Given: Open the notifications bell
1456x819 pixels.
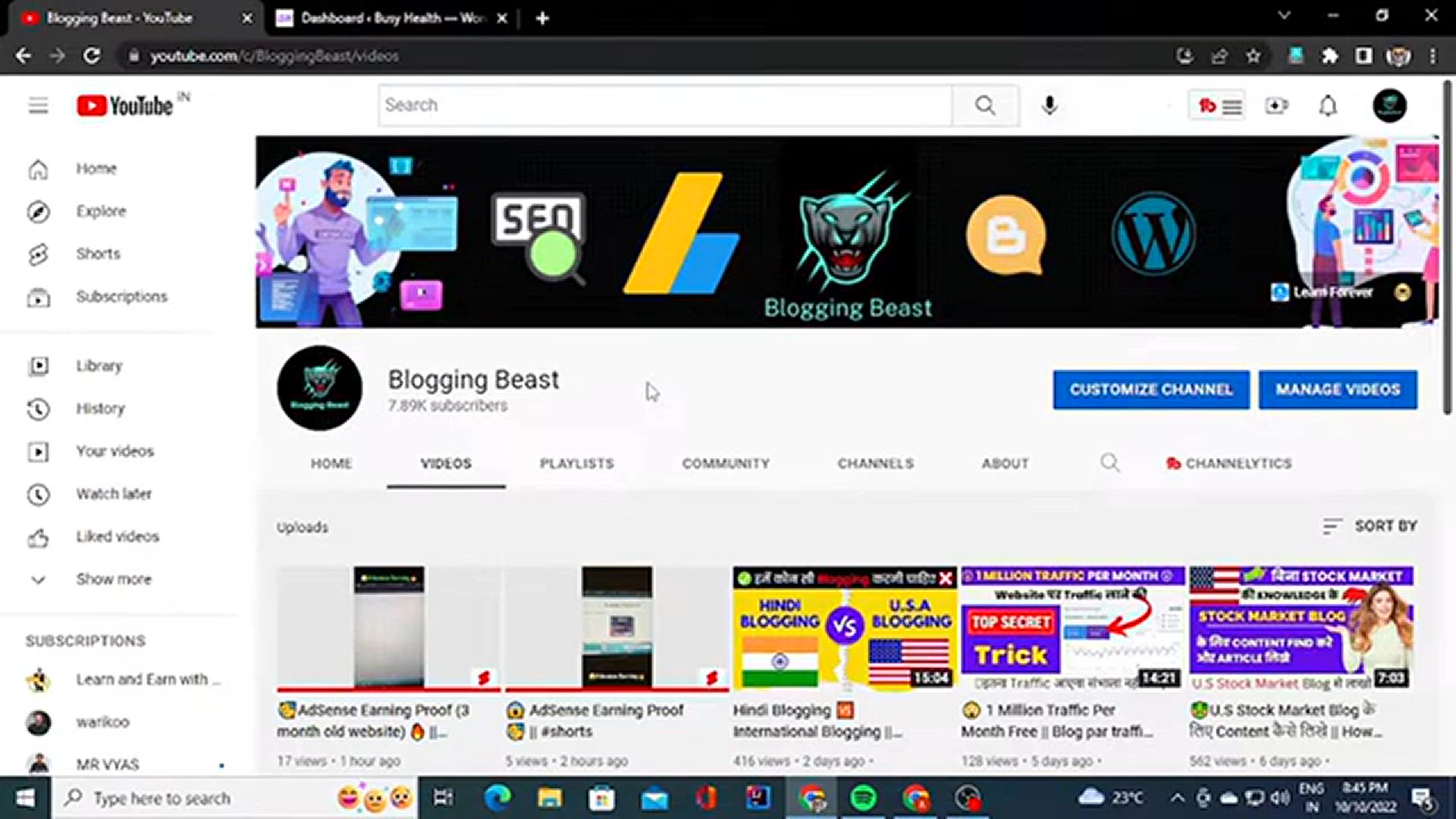Looking at the screenshot, I should coord(1328,105).
